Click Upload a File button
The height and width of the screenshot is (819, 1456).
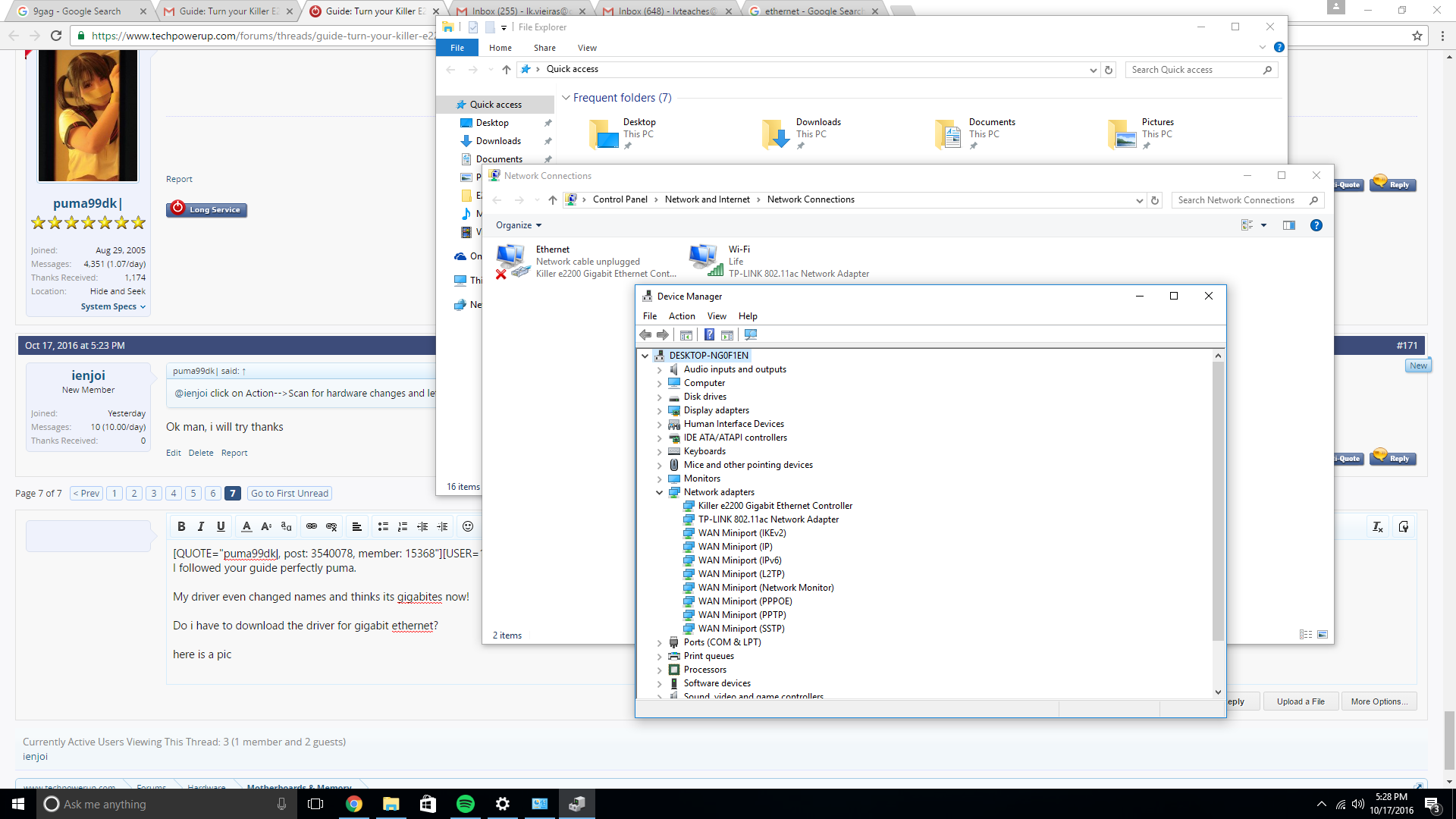pyautogui.click(x=1301, y=701)
